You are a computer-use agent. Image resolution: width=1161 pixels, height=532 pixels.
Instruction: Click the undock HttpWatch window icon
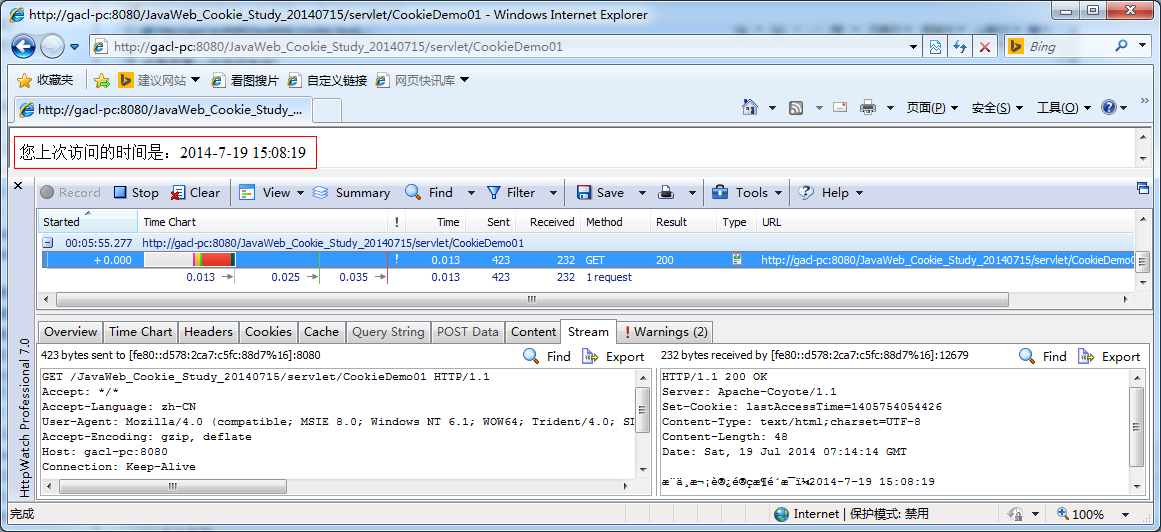coord(1142,188)
